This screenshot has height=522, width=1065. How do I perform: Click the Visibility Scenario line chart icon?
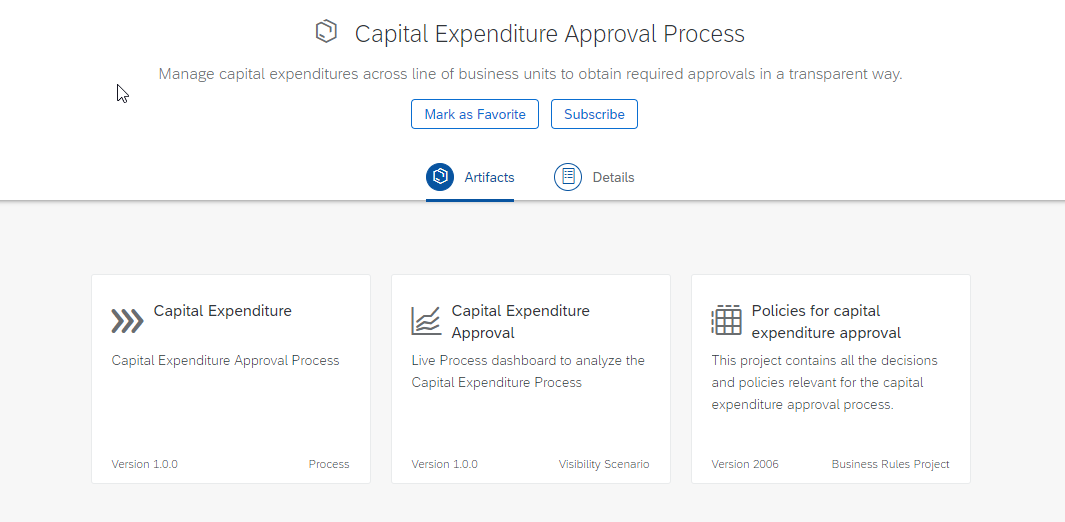pyautogui.click(x=426, y=321)
